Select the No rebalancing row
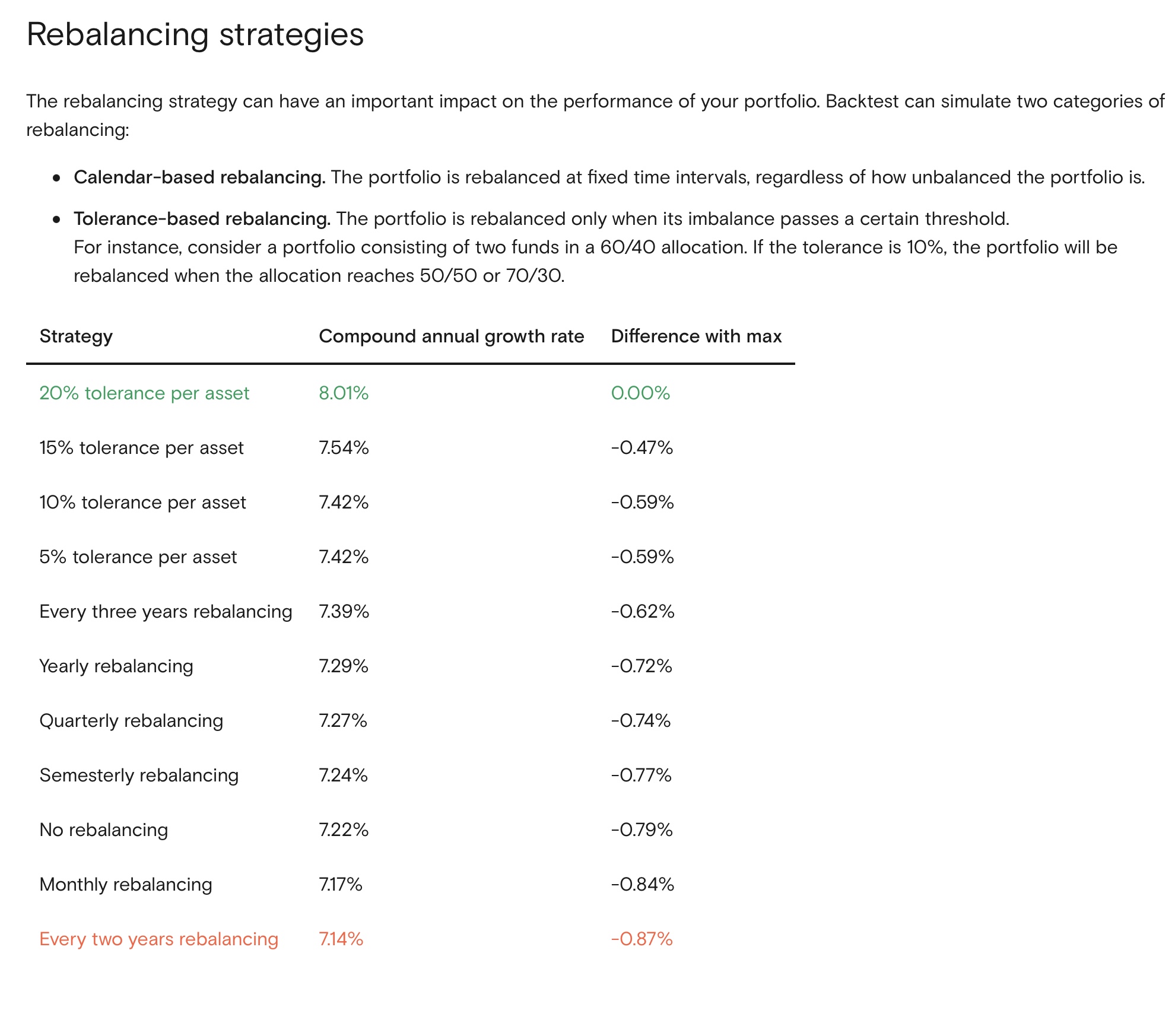Image resolution: width=1175 pixels, height=1036 pixels. coord(104,830)
